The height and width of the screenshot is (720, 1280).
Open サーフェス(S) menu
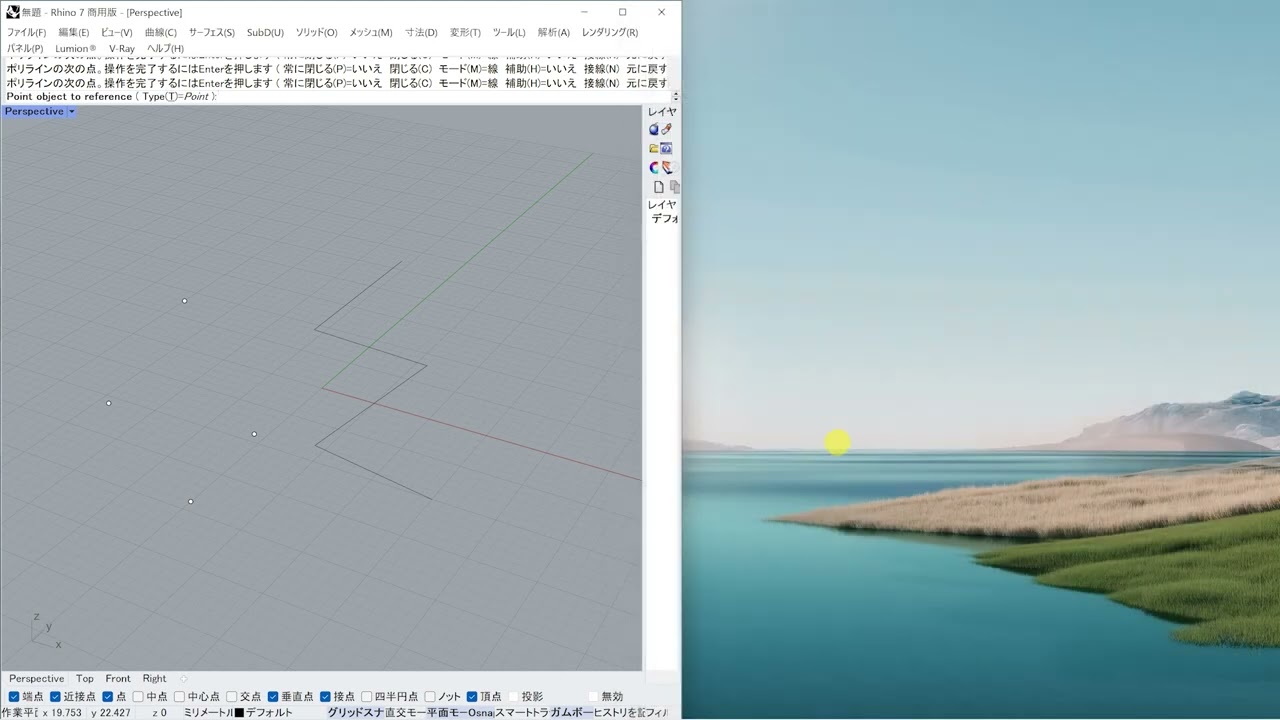click(211, 32)
